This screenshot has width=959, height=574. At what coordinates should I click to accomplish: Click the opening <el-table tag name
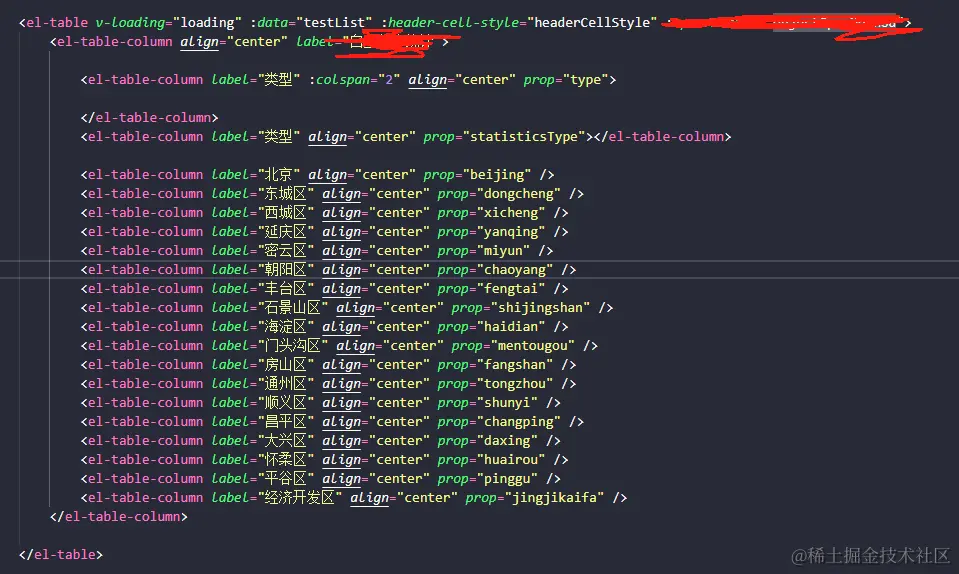(57, 23)
